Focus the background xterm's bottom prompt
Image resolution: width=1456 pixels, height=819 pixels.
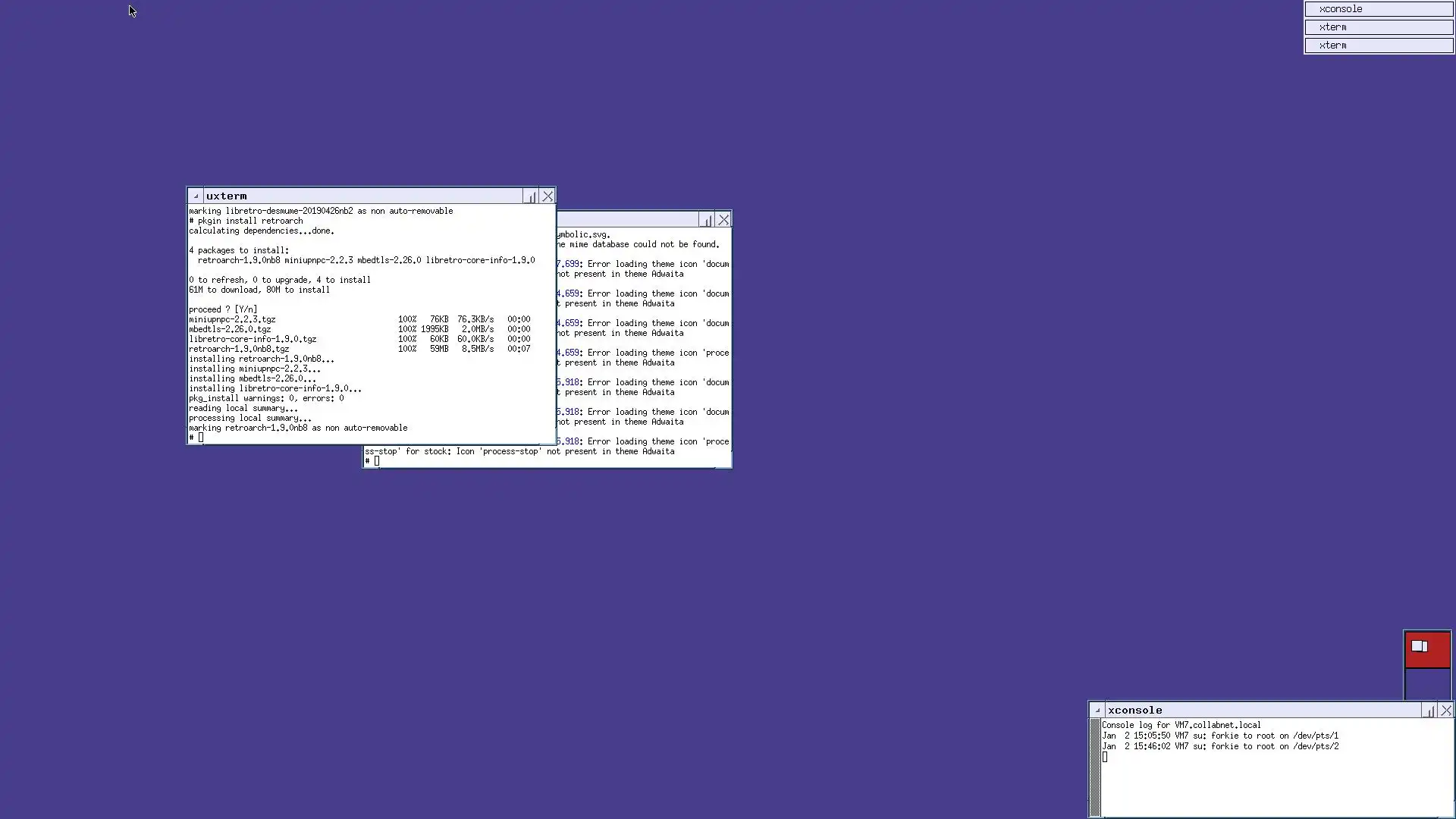(377, 461)
